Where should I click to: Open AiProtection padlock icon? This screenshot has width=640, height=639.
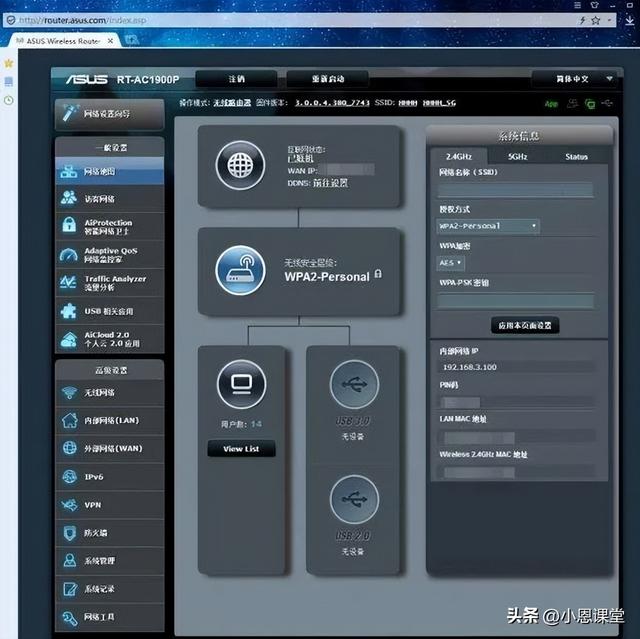click(69, 225)
